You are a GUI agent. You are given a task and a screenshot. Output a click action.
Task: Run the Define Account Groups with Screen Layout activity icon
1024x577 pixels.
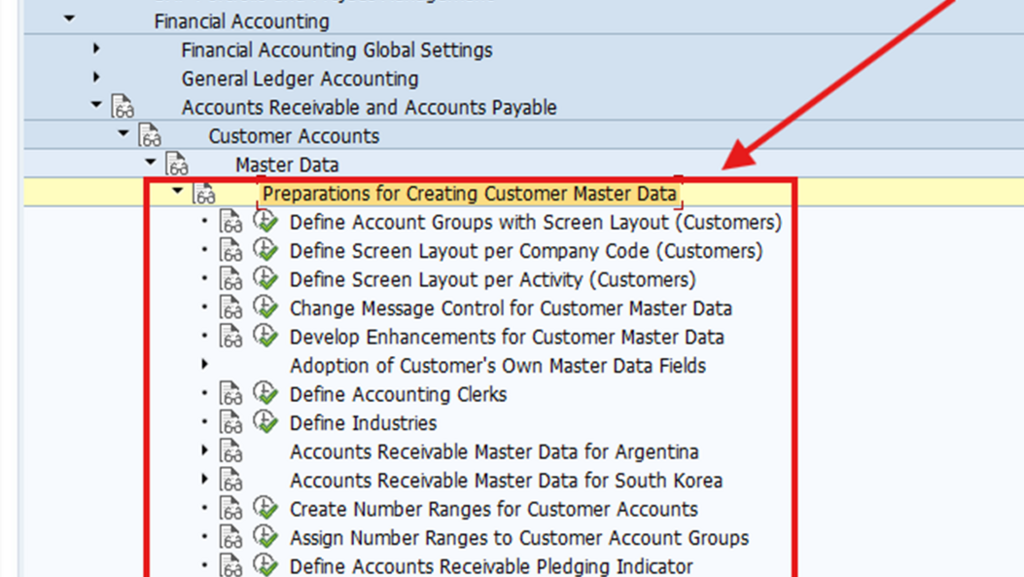[265, 222]
